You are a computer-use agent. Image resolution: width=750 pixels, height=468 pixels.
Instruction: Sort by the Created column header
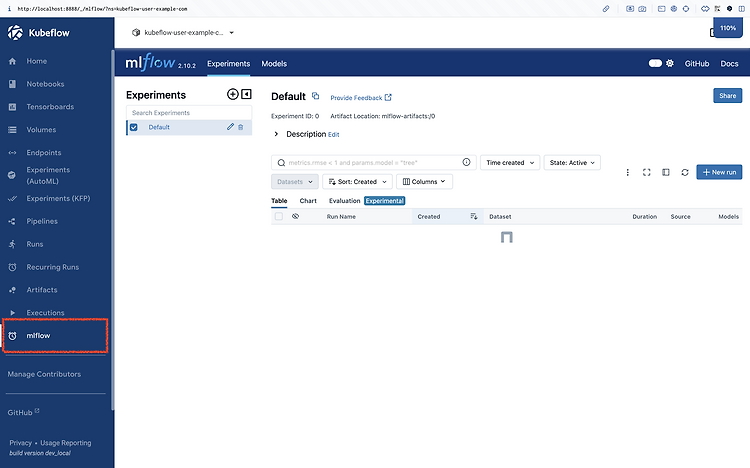(x=429, y=217)
